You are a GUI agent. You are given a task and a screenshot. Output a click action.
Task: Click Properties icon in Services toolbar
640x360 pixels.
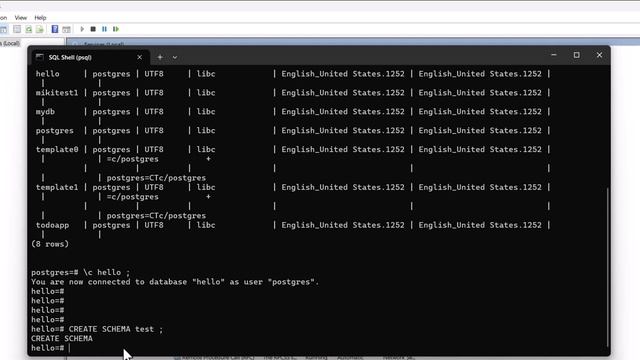(17, 29)
